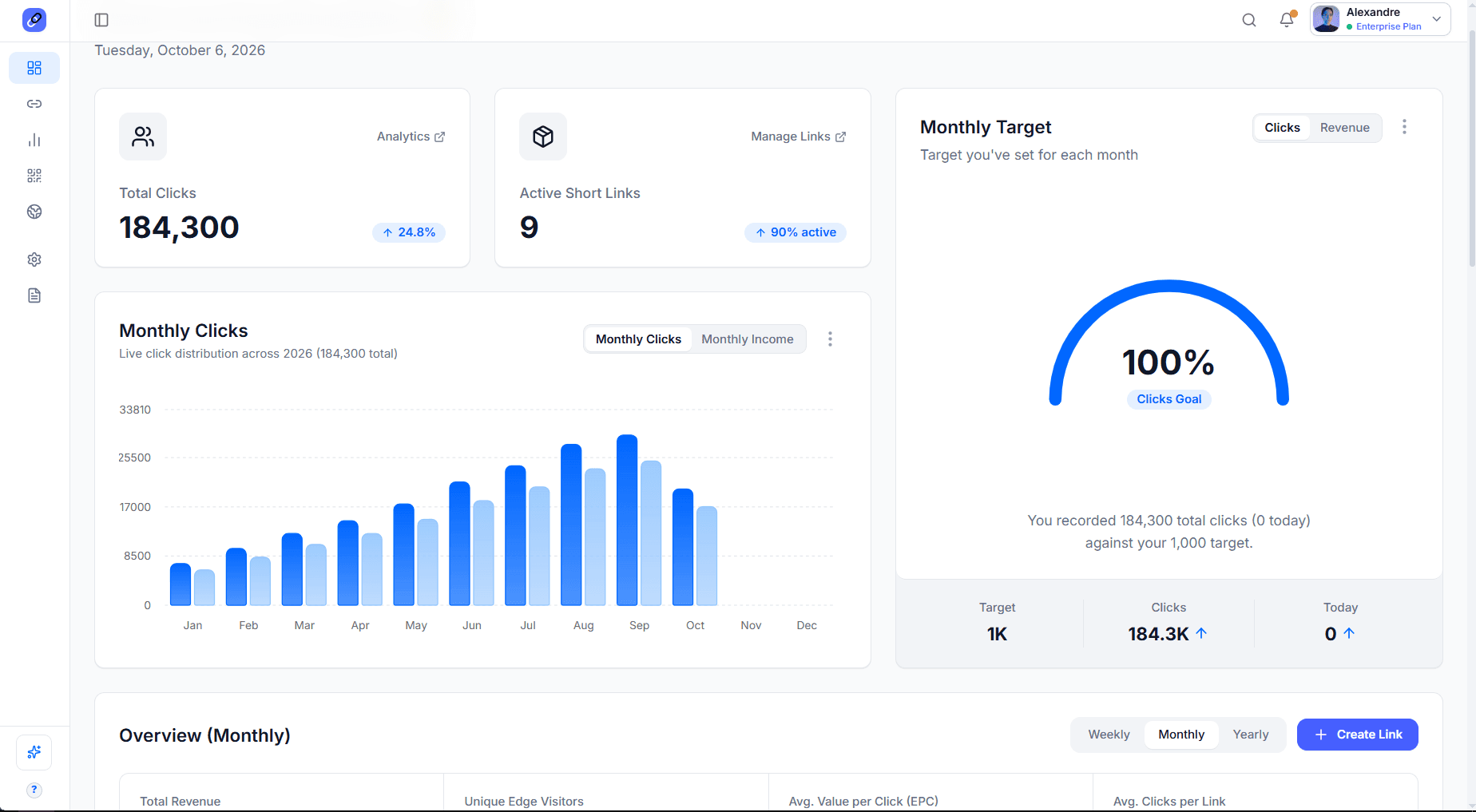Click the app logo icon

point(34,20)
